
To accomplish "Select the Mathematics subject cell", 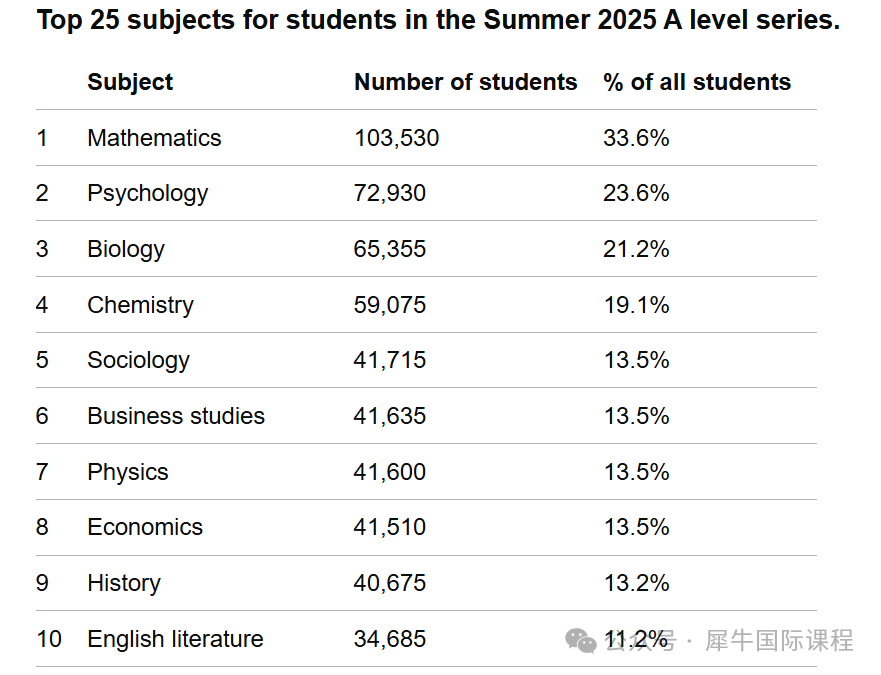I will [x=154, y=138].
